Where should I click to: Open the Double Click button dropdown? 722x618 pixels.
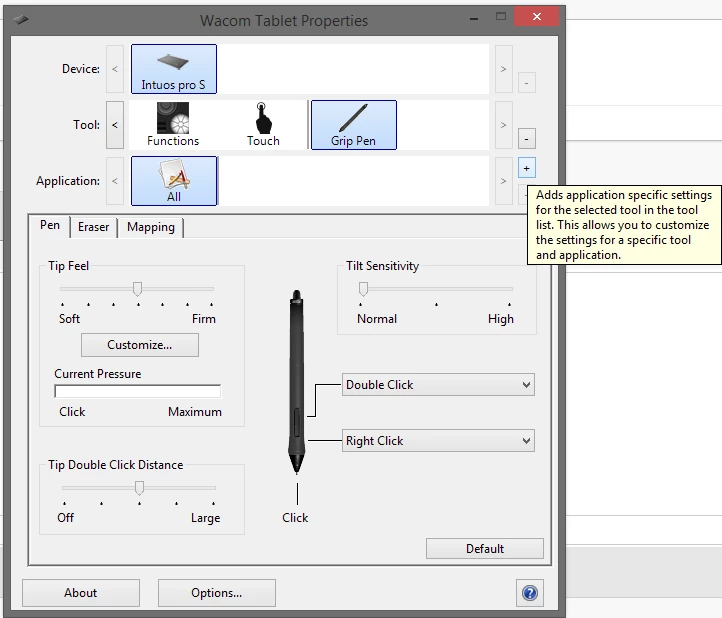438,385
